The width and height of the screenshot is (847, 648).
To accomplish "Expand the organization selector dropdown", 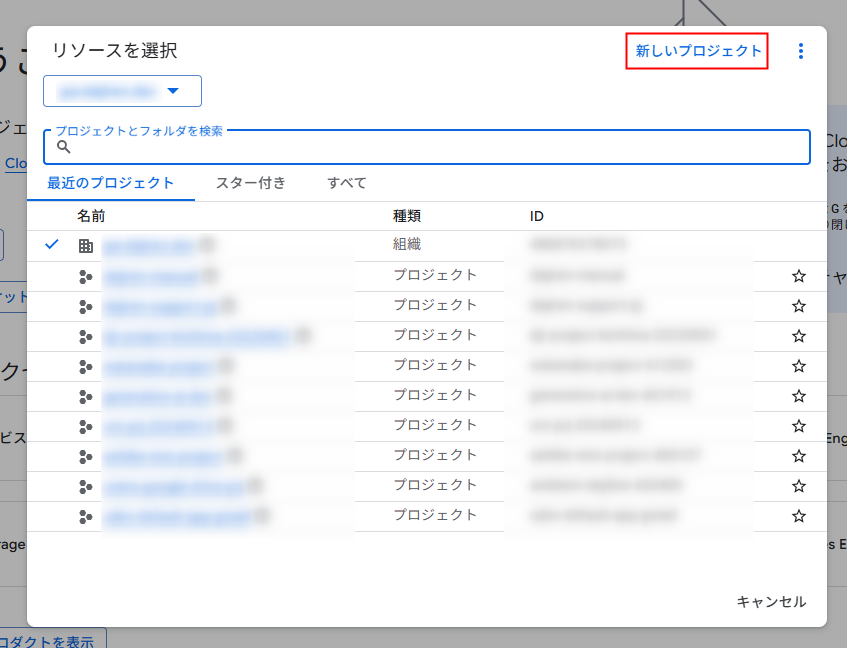I will point(122,91).
